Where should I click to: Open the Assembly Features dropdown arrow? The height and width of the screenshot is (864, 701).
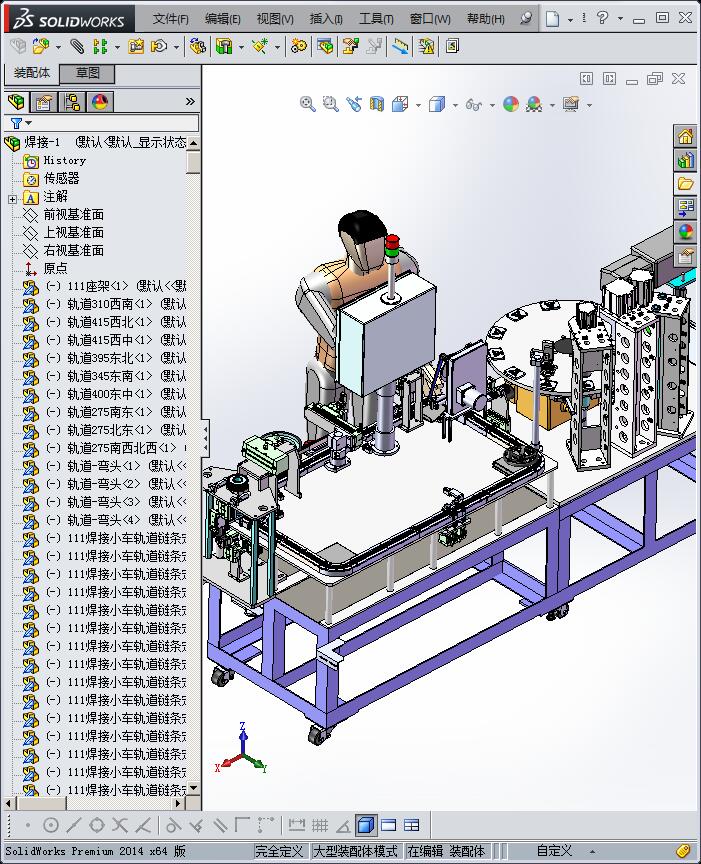click(241, 47)
